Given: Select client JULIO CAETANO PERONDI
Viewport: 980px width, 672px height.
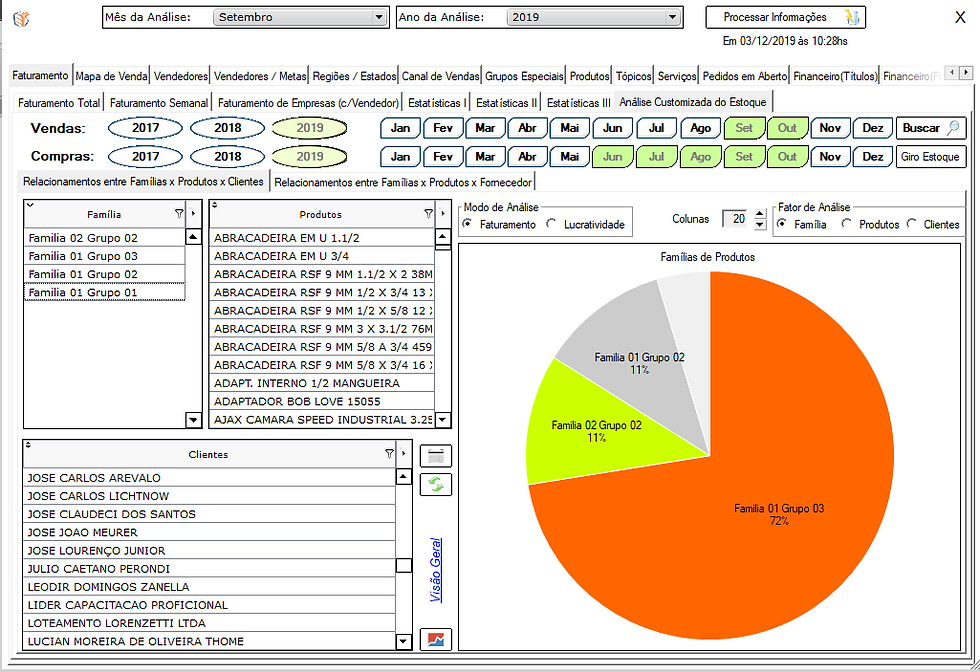Looking at the screenshot, I should [x=209, y=568].
